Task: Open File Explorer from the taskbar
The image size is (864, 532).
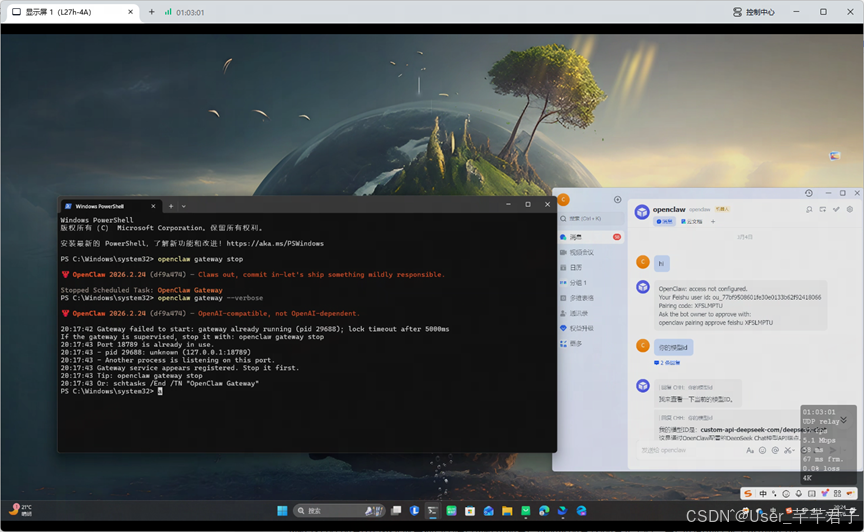Action: tap(507, 510)
